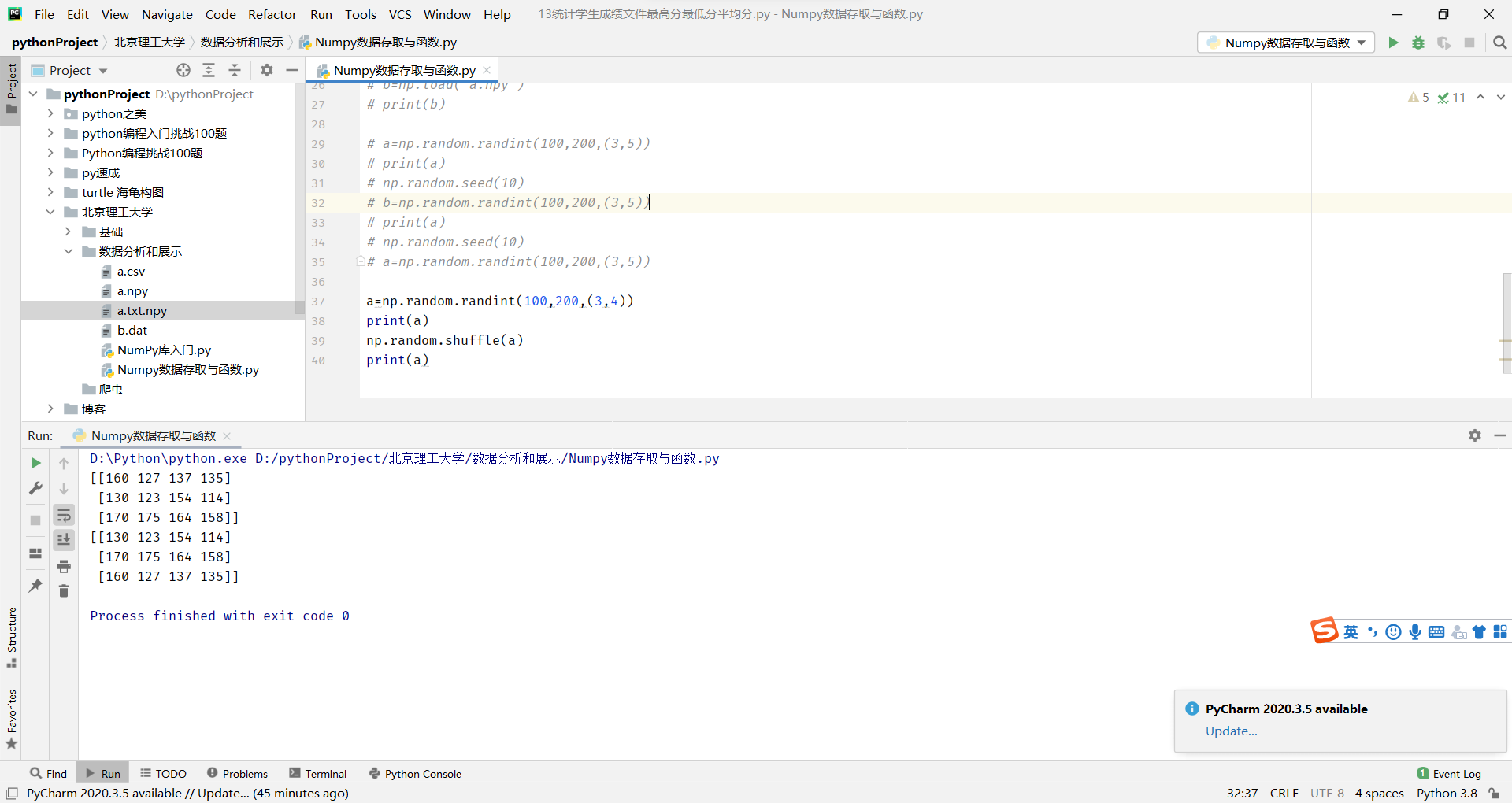Screen dimensions: 1512x803
Task: Open the Problems tool window tab
Action: point(237,774)
